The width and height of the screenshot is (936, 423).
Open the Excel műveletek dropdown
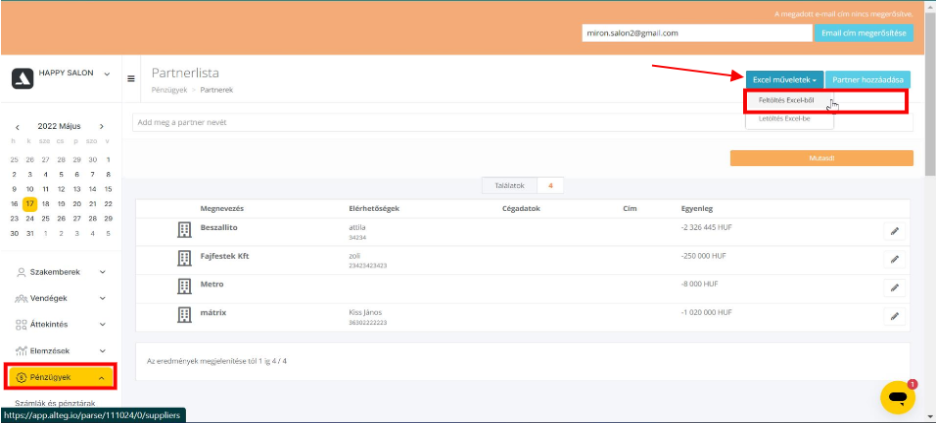tap(784, 79)
